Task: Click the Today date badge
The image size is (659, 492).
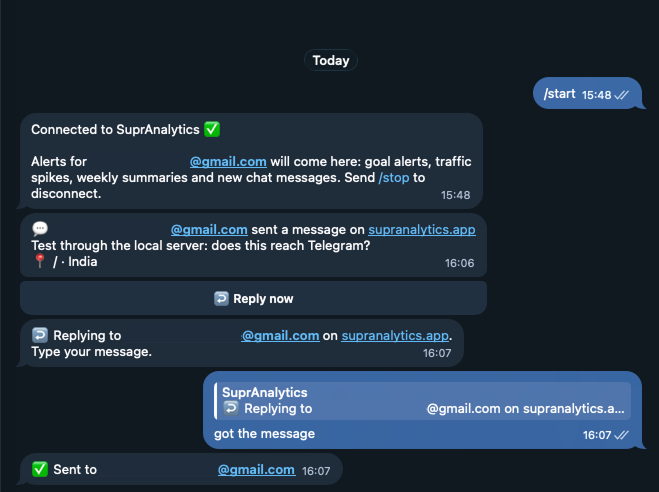Action: (x=331, y=61)
